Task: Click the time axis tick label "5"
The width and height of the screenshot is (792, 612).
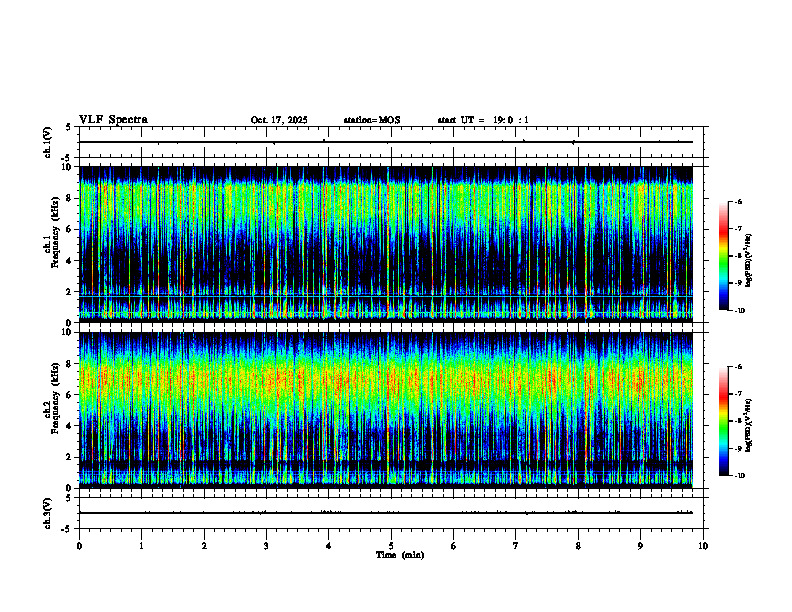Action: [391, 546]
